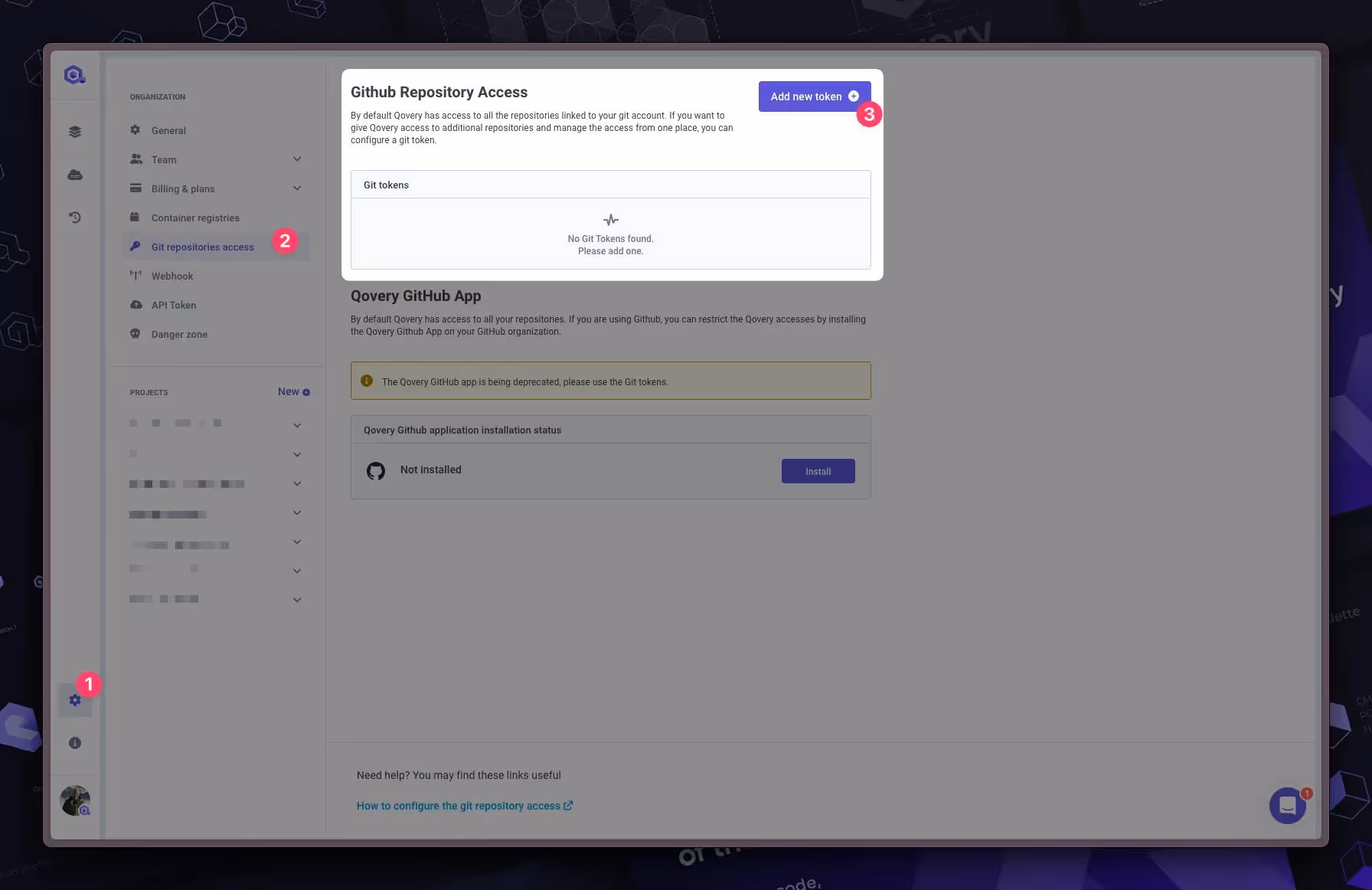This screenshot has height=890, width=1372.
Task: Open the environments layers icon in the rail
Action: (75, 132)
